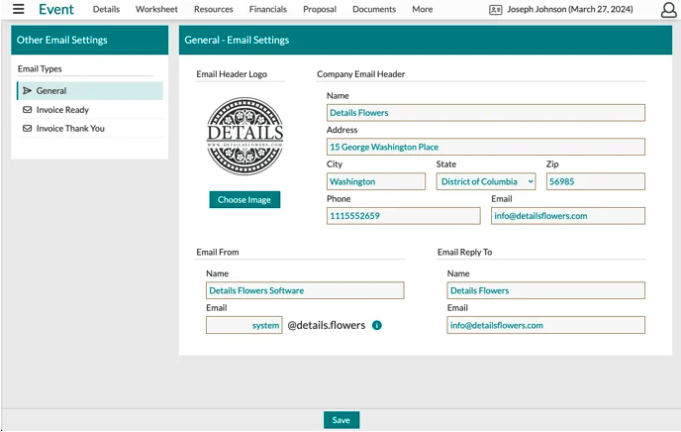681x432 pixels.
Task: Click the General paper plane icon
Action: coord(27,90)
